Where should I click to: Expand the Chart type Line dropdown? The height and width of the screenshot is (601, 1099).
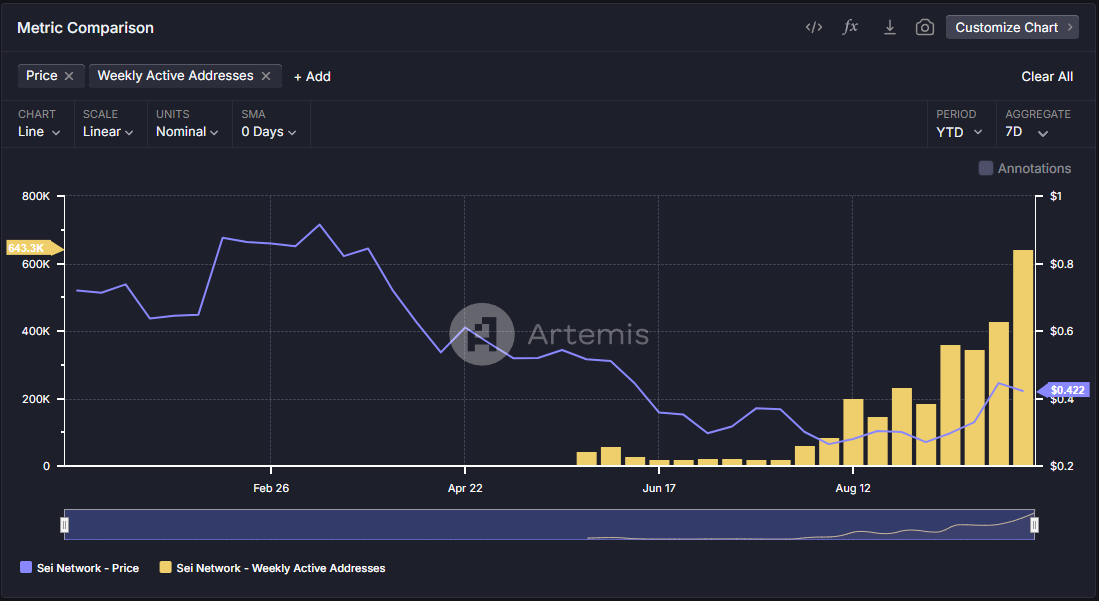pyautogui.click(x=39, y=132)
